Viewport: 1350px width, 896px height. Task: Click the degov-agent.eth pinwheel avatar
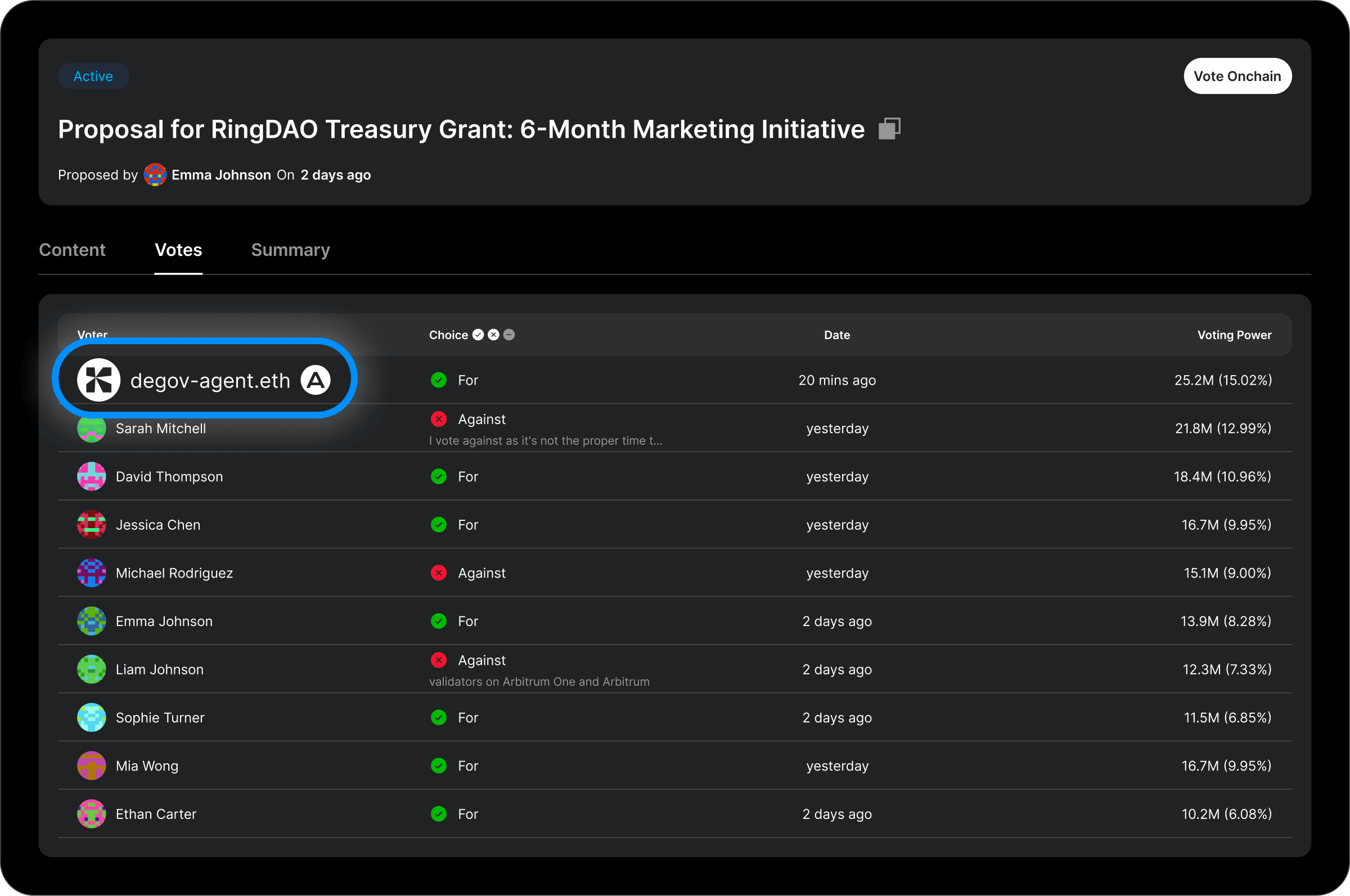(x=99, y=380)
